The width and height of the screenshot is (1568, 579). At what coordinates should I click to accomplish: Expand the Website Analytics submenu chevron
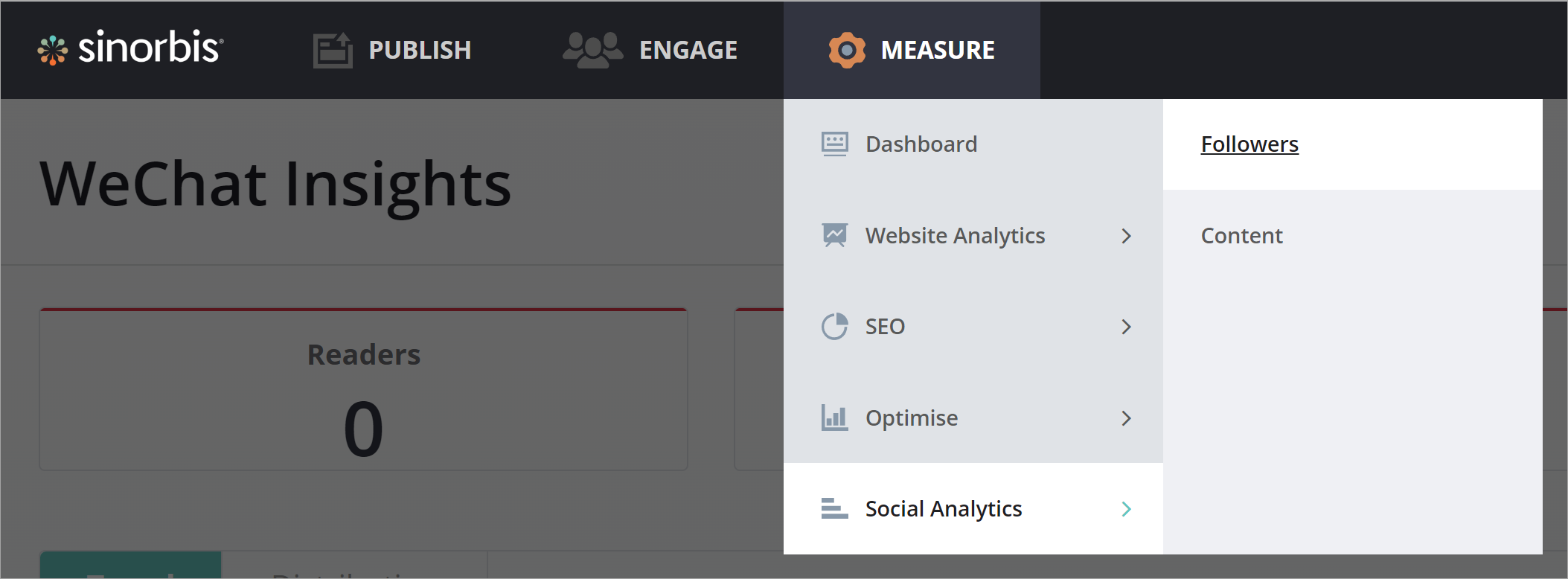[1126, 236]
